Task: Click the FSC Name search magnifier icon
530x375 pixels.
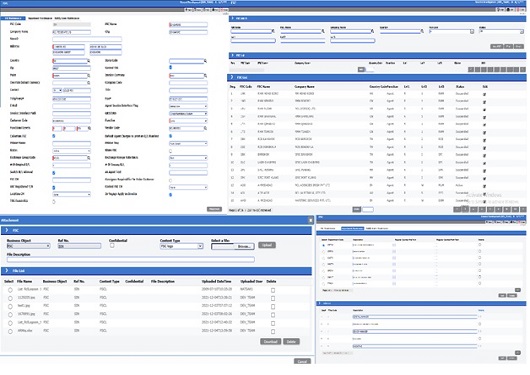Action: point(323,31)
